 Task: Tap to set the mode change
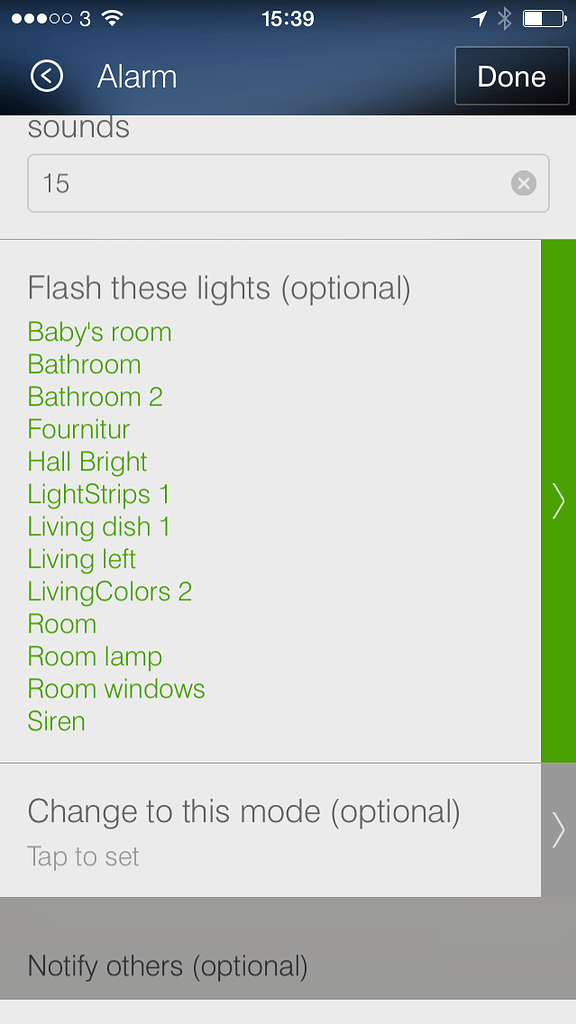pos(83,856)
